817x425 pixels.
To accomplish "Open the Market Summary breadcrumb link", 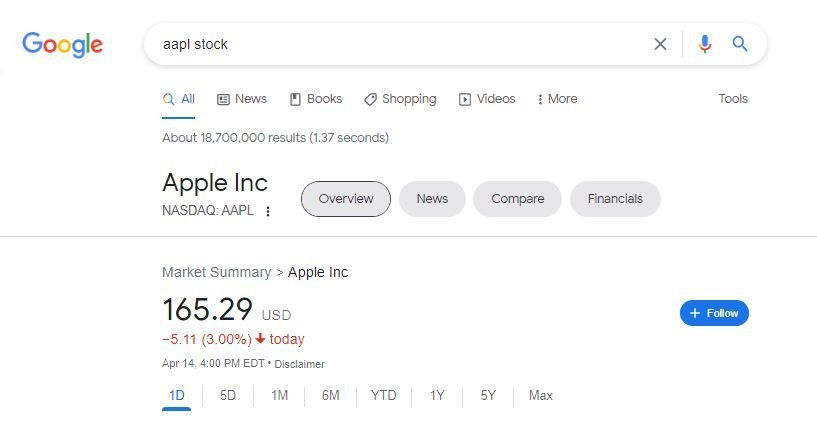I will pyautogui.click(x=216, y=272).
